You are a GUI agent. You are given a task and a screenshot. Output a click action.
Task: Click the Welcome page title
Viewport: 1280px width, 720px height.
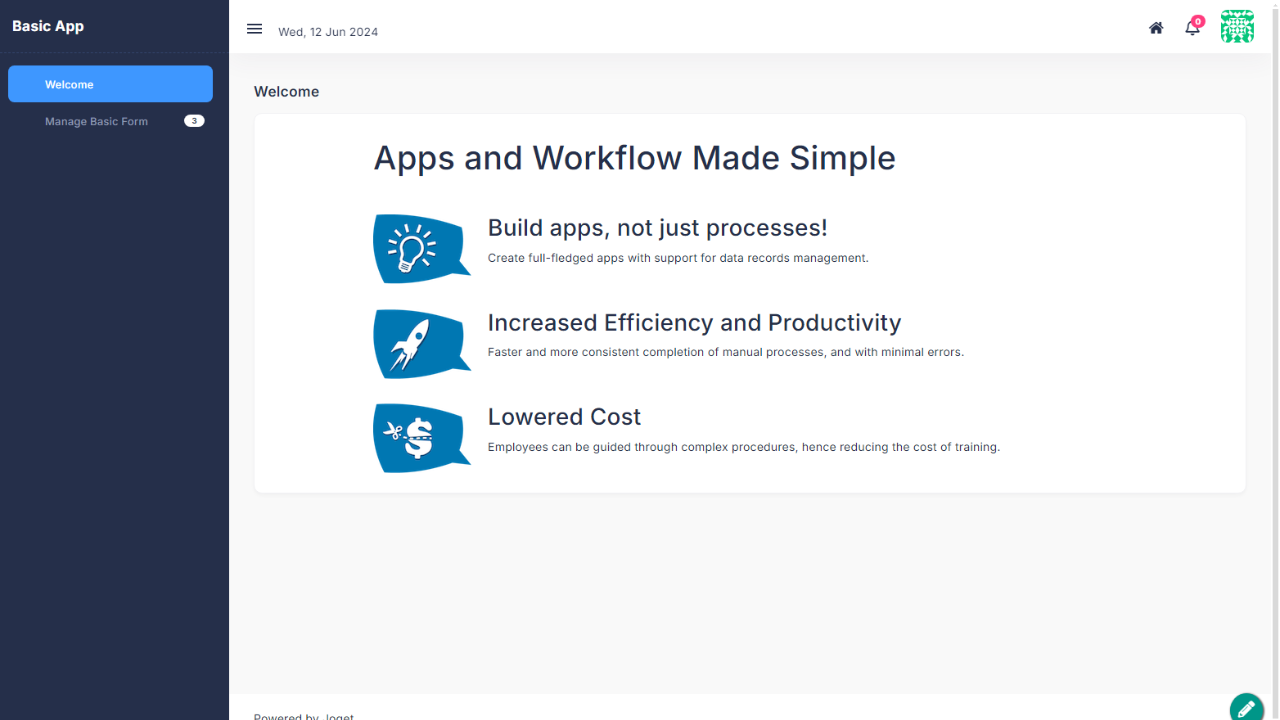(286, 91)
